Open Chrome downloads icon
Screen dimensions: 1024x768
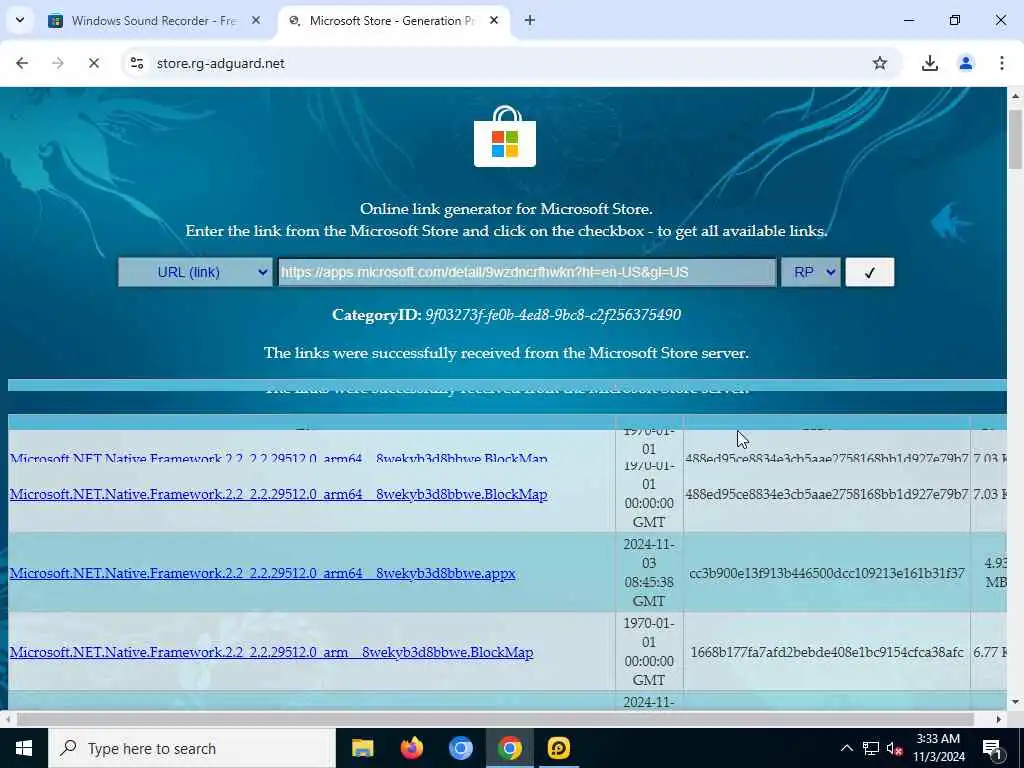(x=929, y=63)
